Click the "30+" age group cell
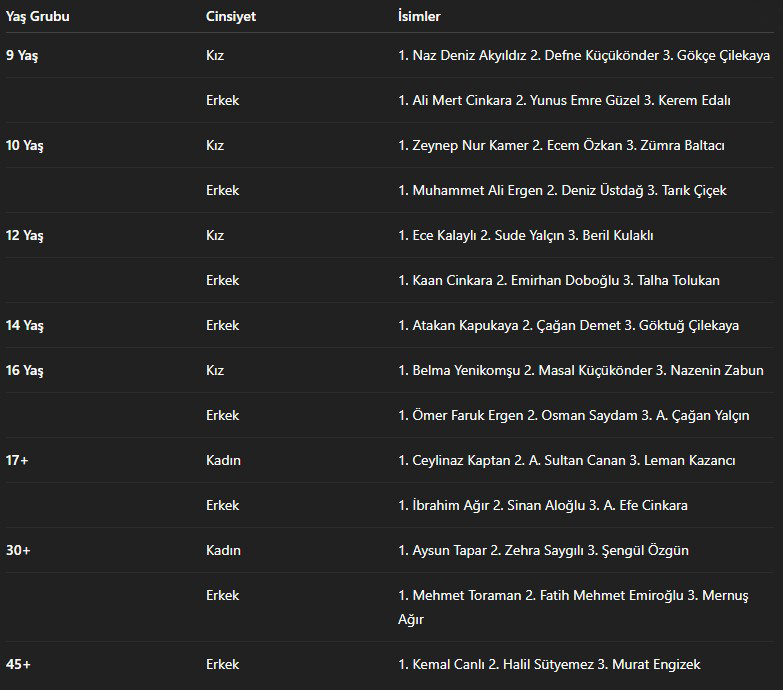This screenshot has width=783, height=690. tap(18, 551)
